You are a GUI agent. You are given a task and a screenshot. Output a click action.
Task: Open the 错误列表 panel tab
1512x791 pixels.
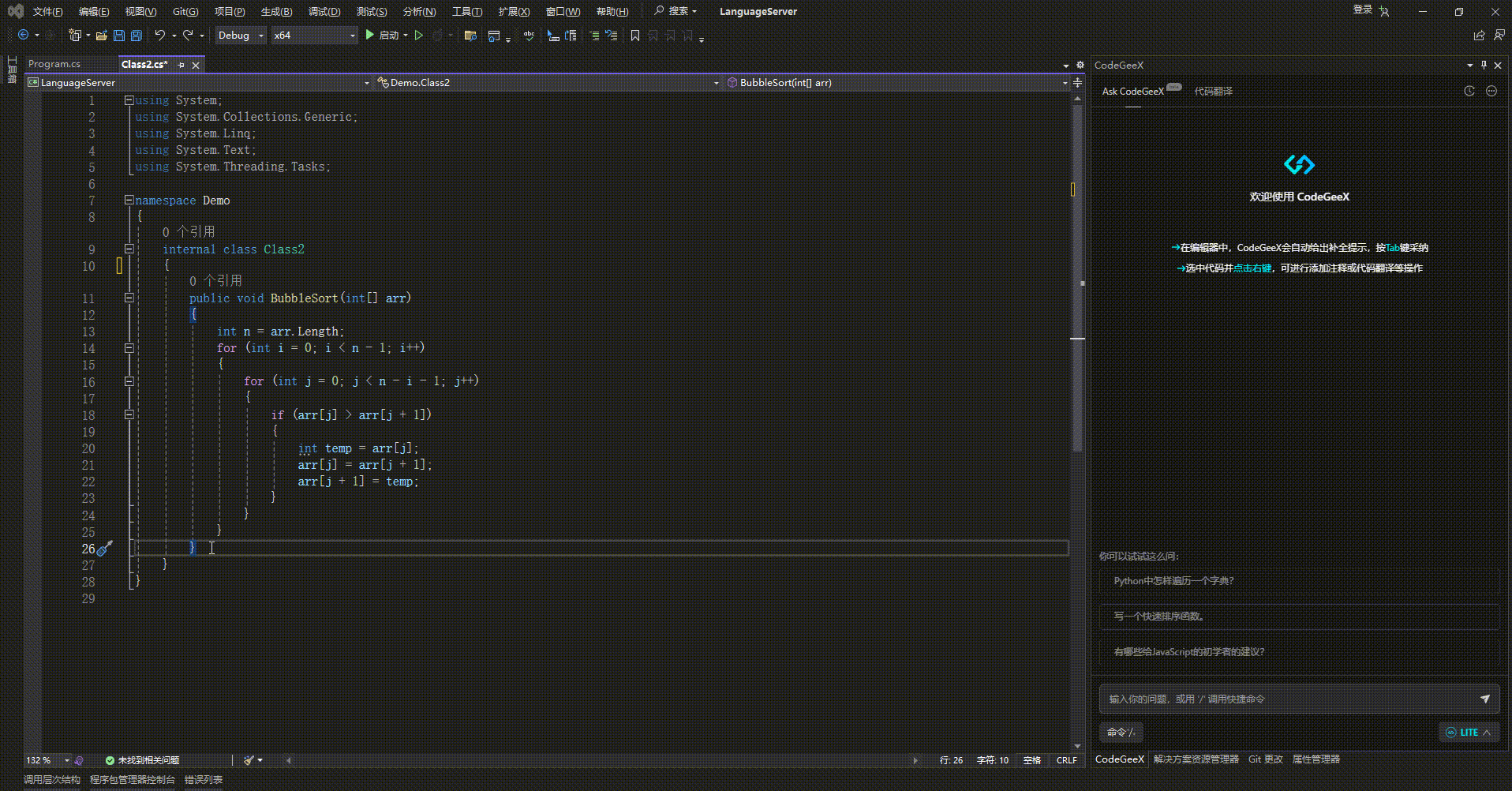(x=204, y=780)
